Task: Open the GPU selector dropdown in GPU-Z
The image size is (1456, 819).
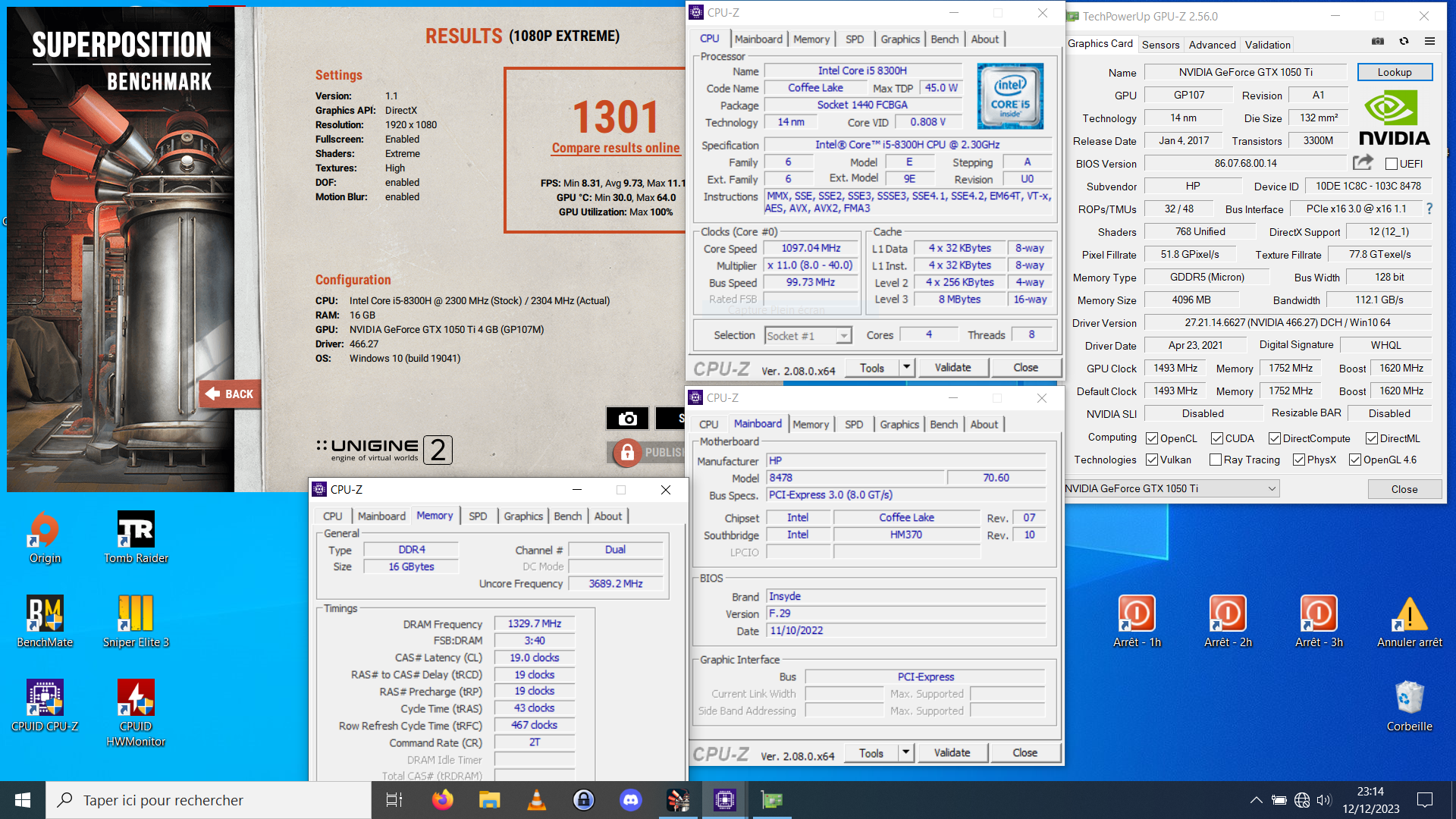Action: tap(1172, 488)
